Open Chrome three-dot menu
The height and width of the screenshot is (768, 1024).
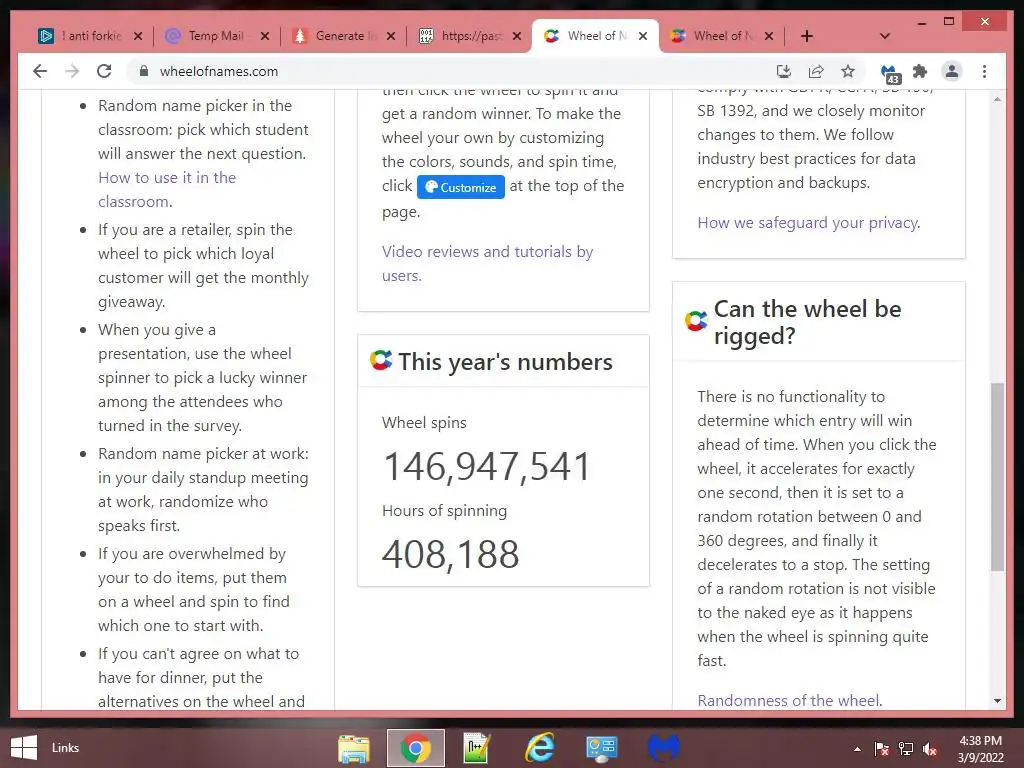tap(984, 71)
